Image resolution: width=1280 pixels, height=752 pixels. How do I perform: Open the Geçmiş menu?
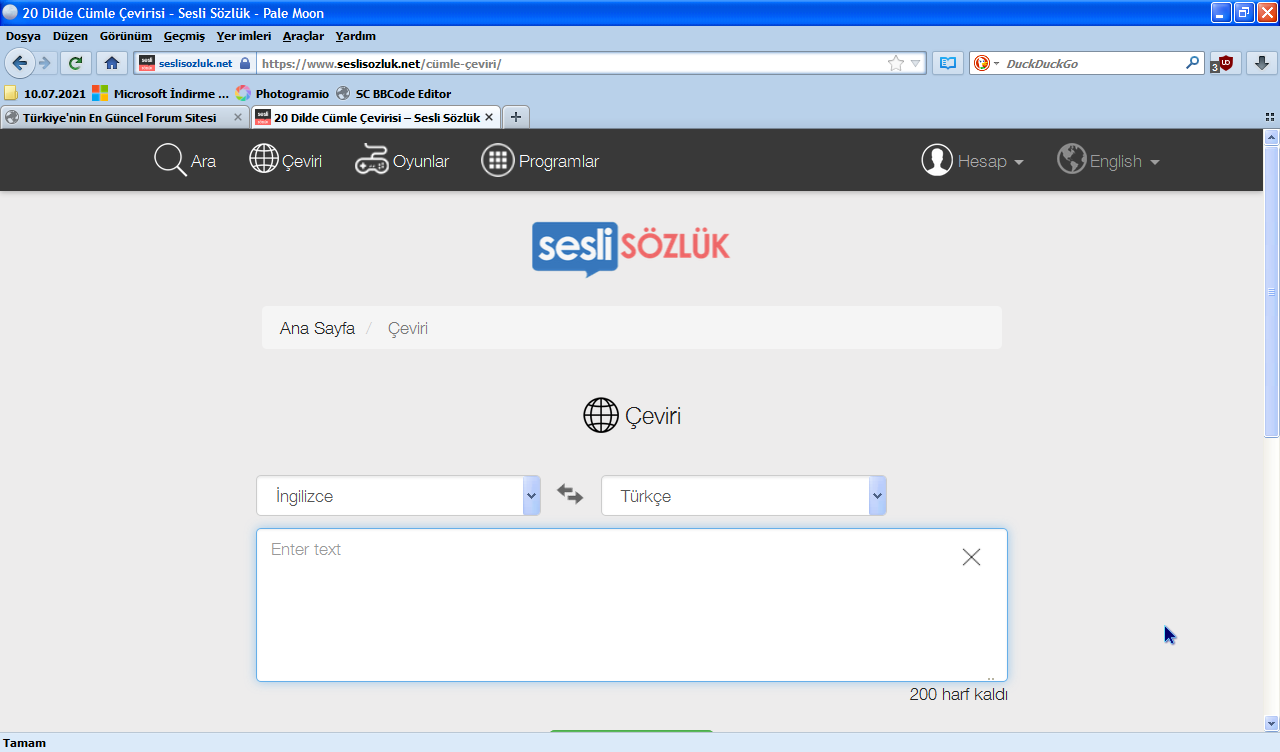184,36
